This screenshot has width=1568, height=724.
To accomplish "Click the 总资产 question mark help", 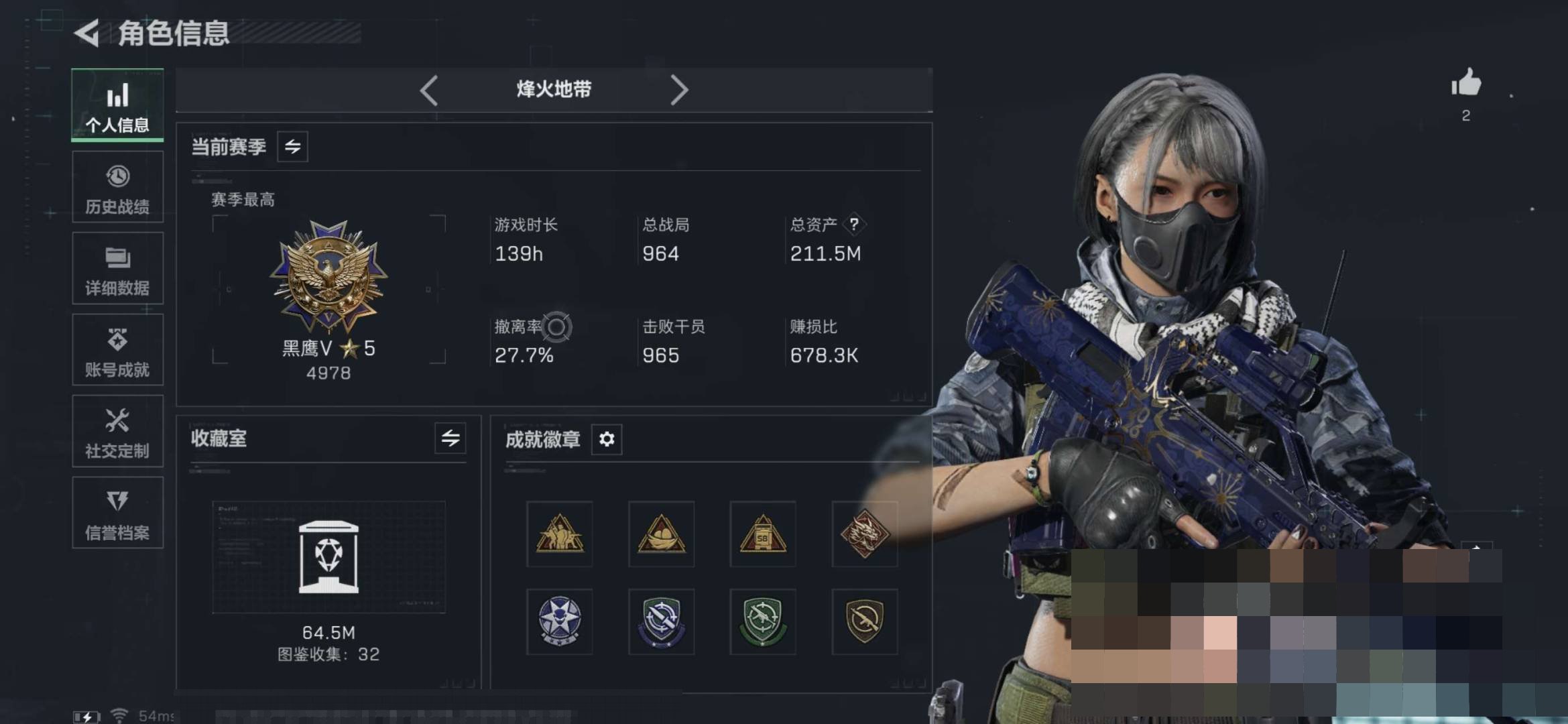I will [x=854, y=224].
